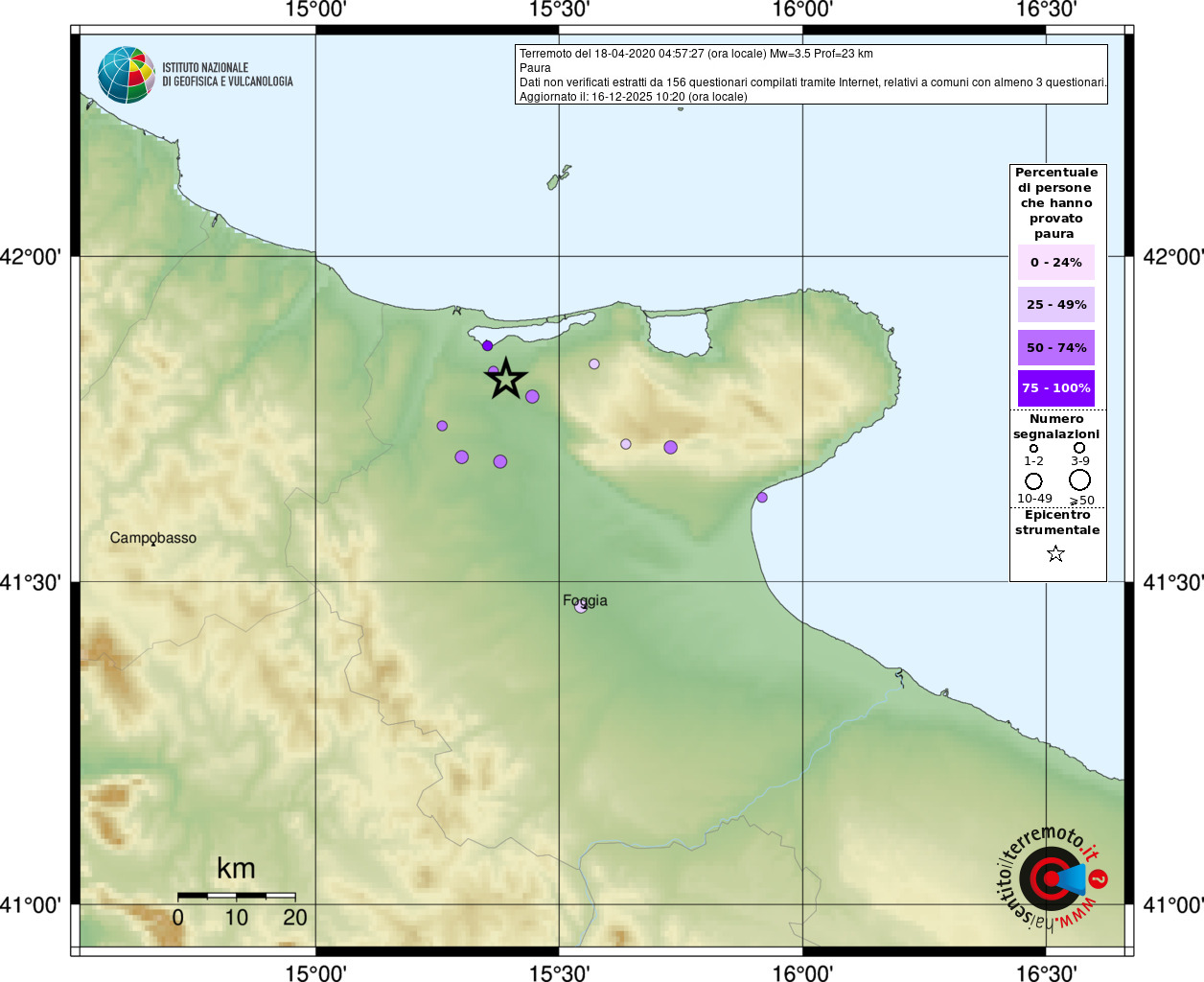
Task: Click the small Tremiti islands in the sea
Action: pyautogui.click(x=559, y=176)
